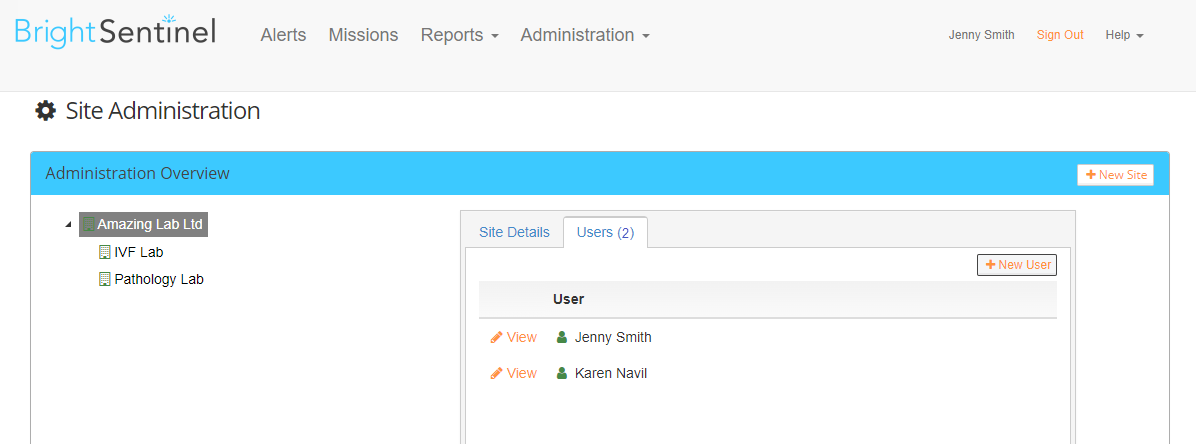Click Karen Navil's green user icon
The width and height of the screenshot is (1196, 444).
coord(562,373)
